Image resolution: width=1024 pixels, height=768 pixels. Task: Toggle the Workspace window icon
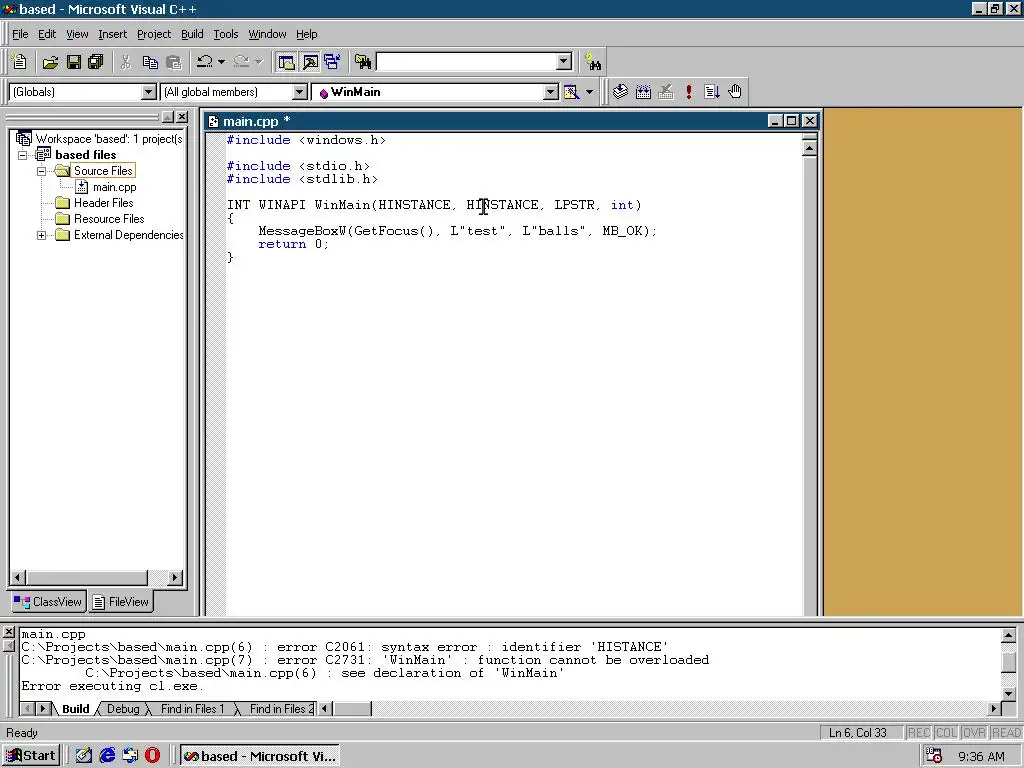[x=286, y=62]
